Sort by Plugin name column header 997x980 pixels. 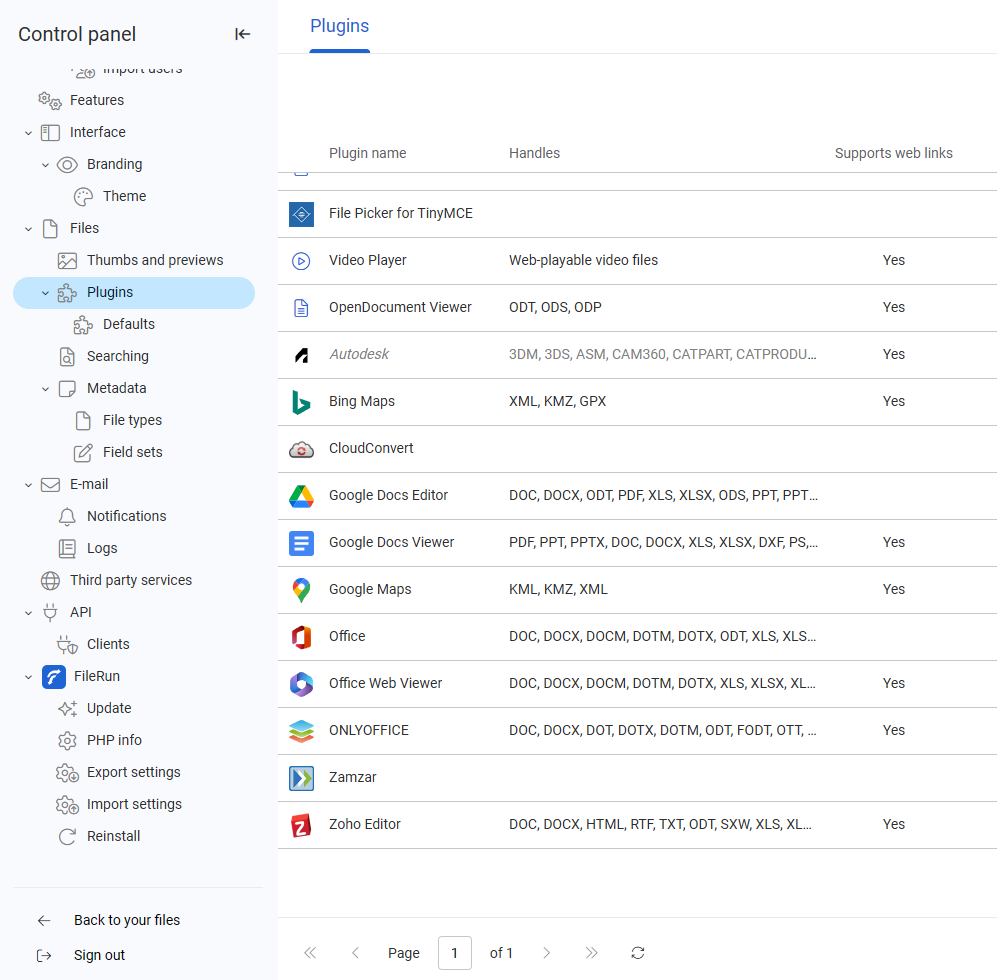368,153
